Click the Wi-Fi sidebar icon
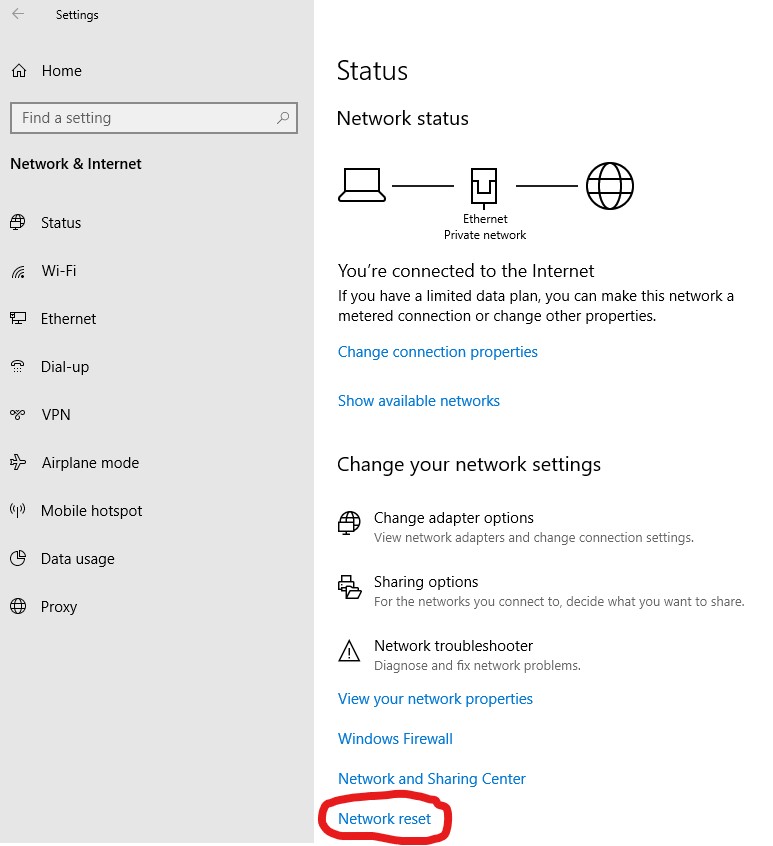Viewport: 773px width, 846px height. tap(18, 271)
